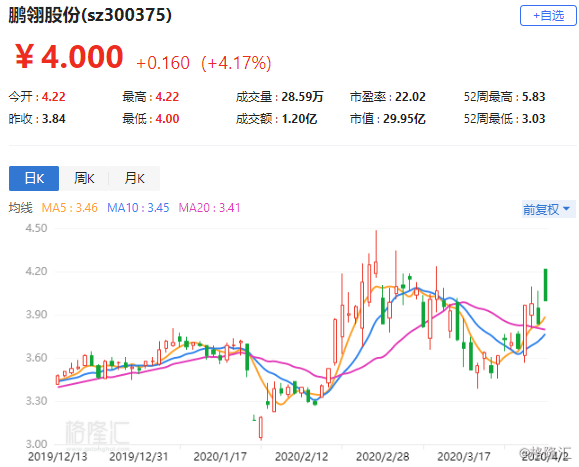Screen dimensions: 579x467
Task: Click the latest green candlestick near 4.20
Action: coord(545,285)
